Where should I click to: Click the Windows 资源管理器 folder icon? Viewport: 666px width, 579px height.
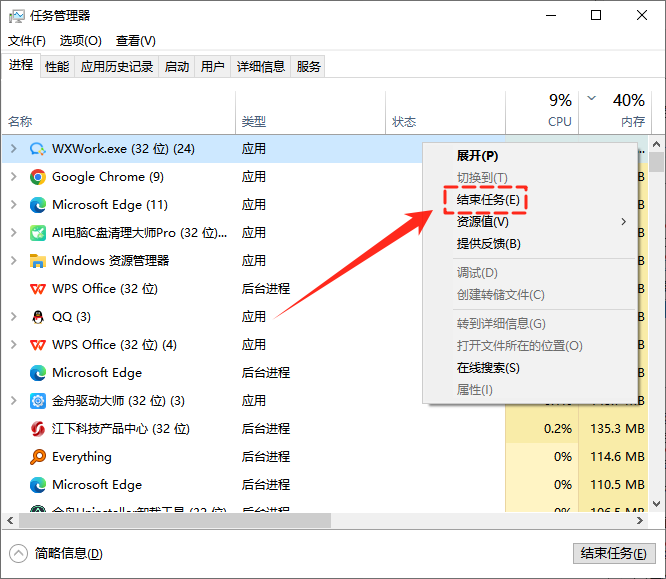pyautogui.click(x=37, y=261)
